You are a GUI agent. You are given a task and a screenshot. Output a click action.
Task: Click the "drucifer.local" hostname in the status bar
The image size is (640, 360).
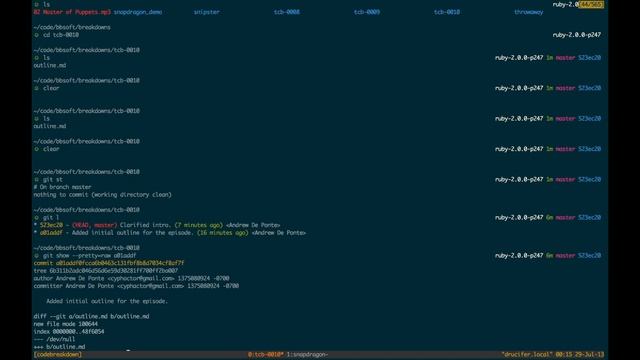tap(527, 354)
